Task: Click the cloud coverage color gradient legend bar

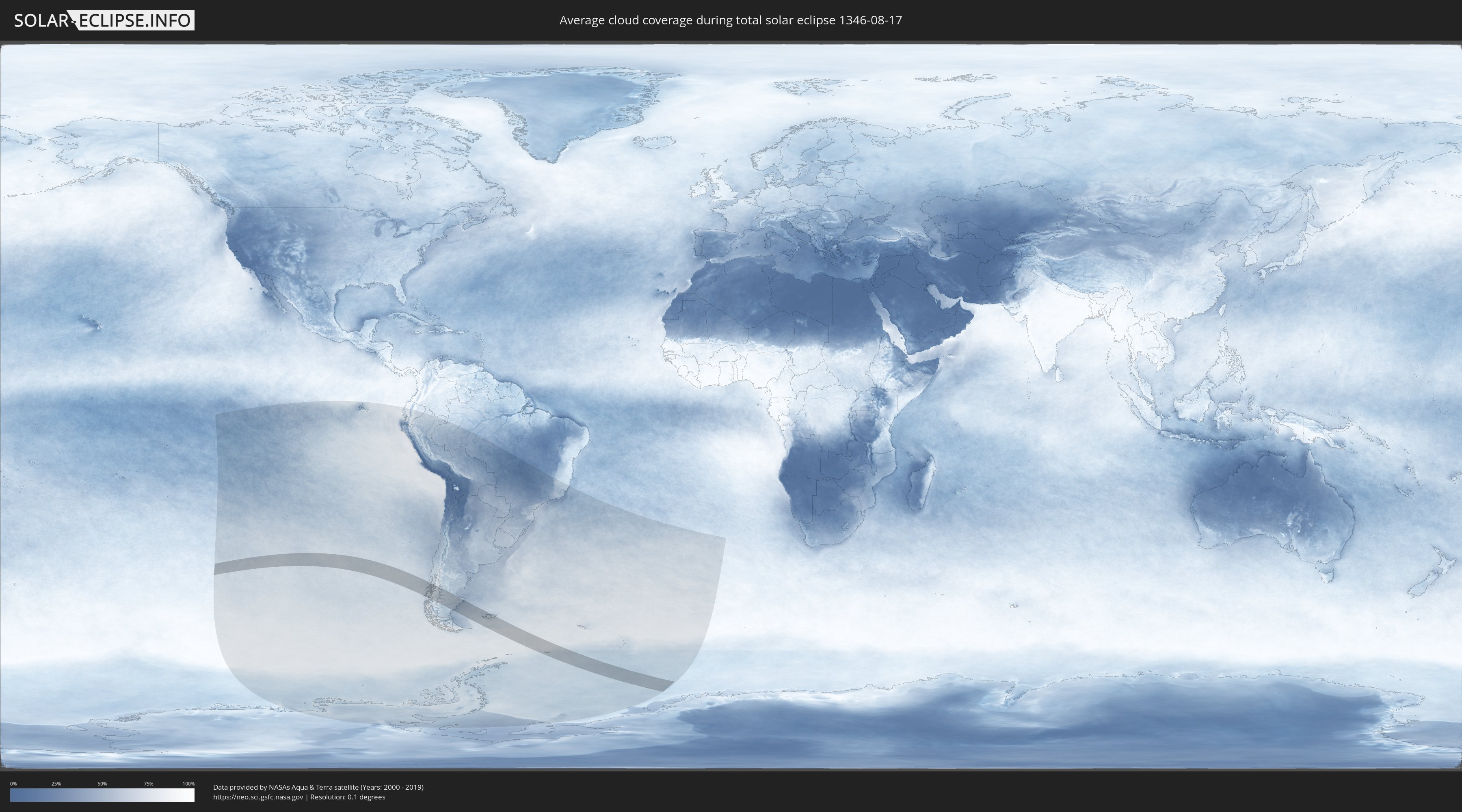Action: (102, 795)
